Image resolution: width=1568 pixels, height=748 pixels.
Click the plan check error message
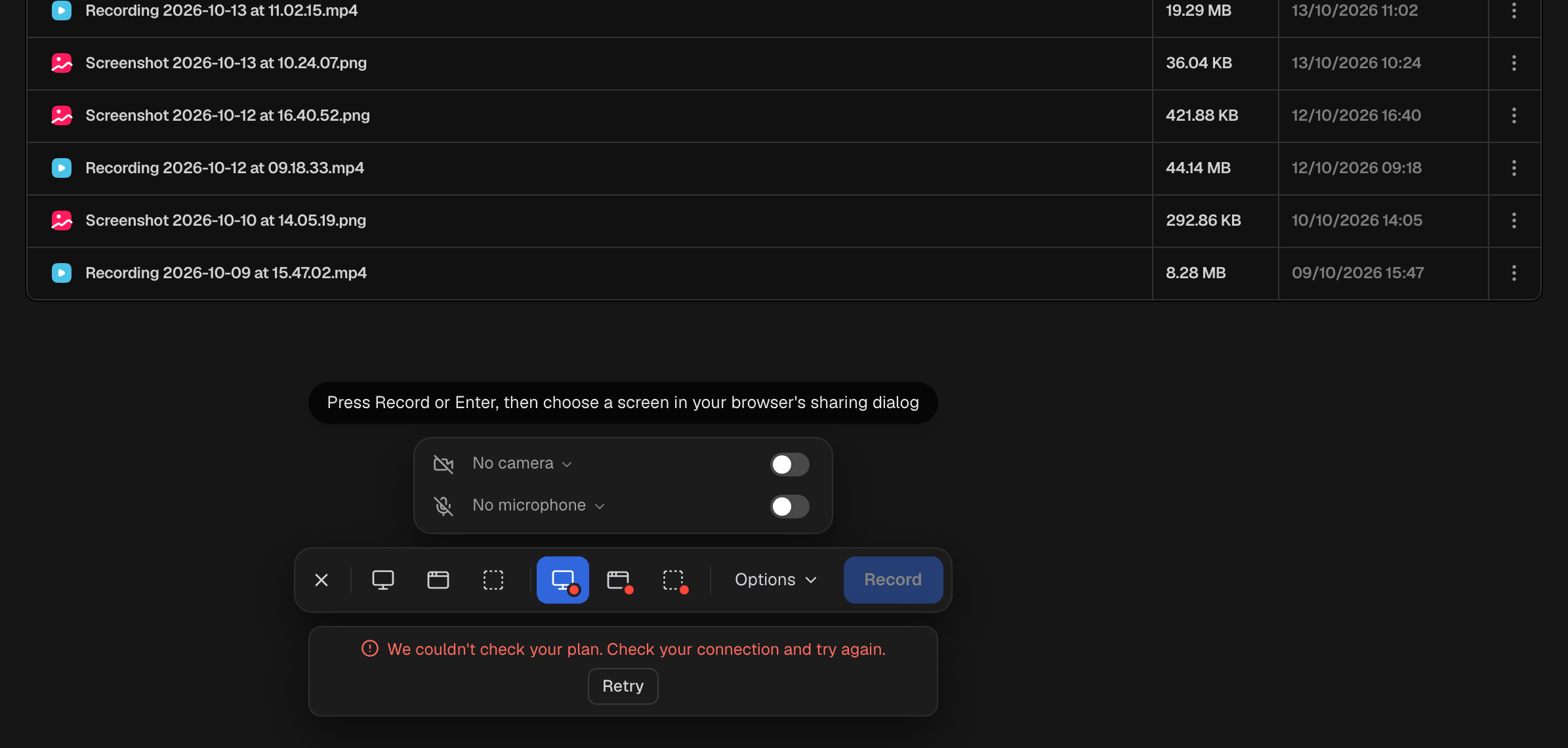tap(636, 649)
